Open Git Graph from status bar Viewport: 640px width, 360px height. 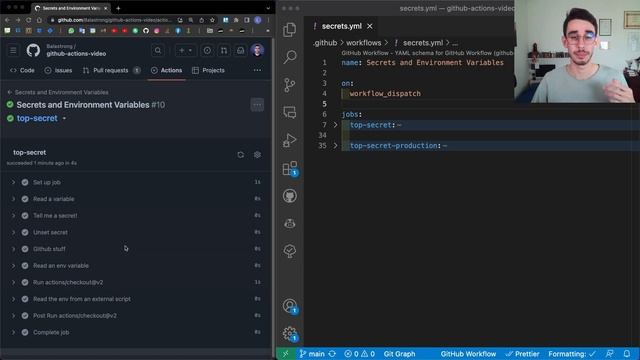399,354
